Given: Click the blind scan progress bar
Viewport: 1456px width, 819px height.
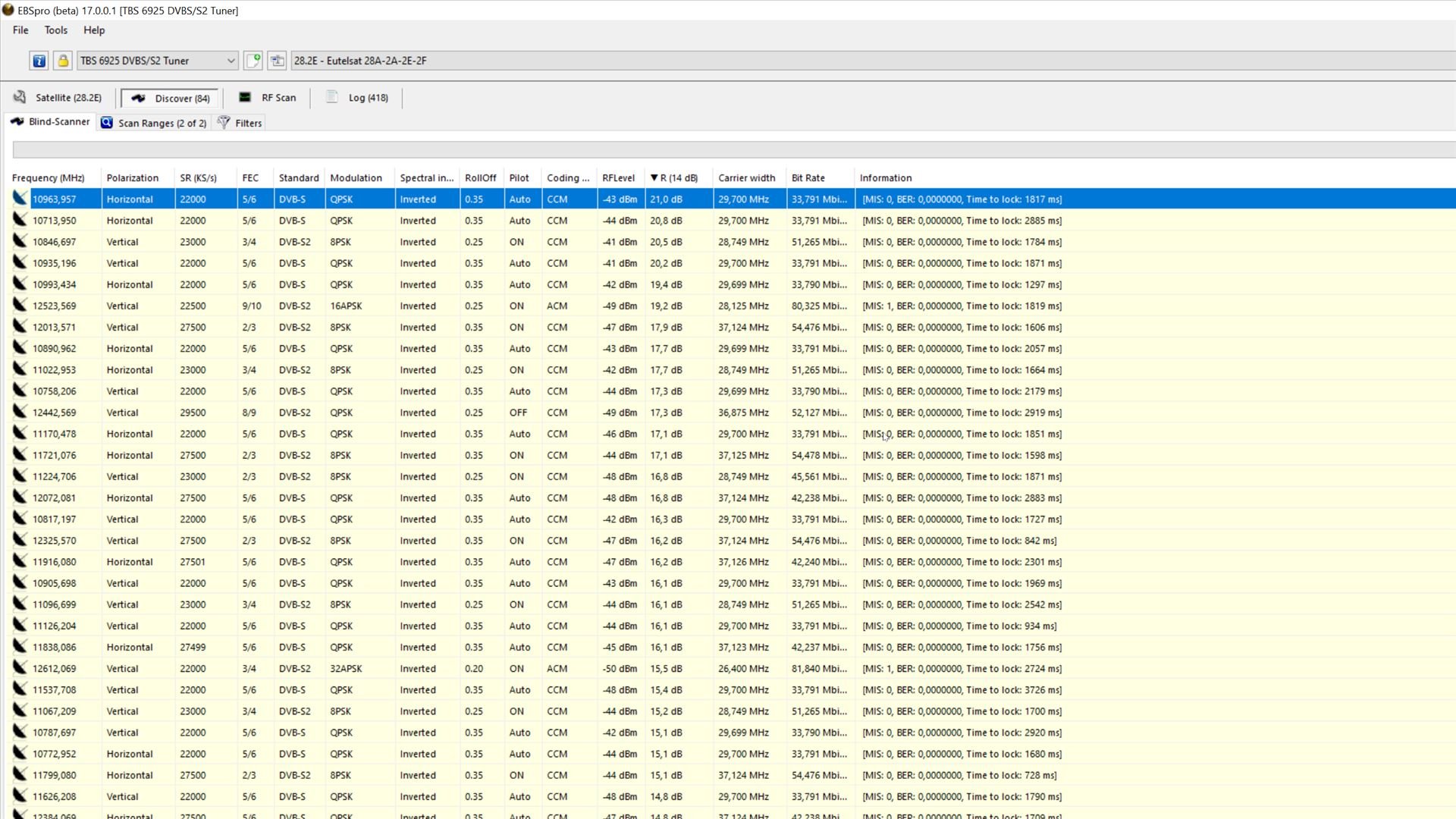Looking at the screenshot, I should click(x=728, y=150).
